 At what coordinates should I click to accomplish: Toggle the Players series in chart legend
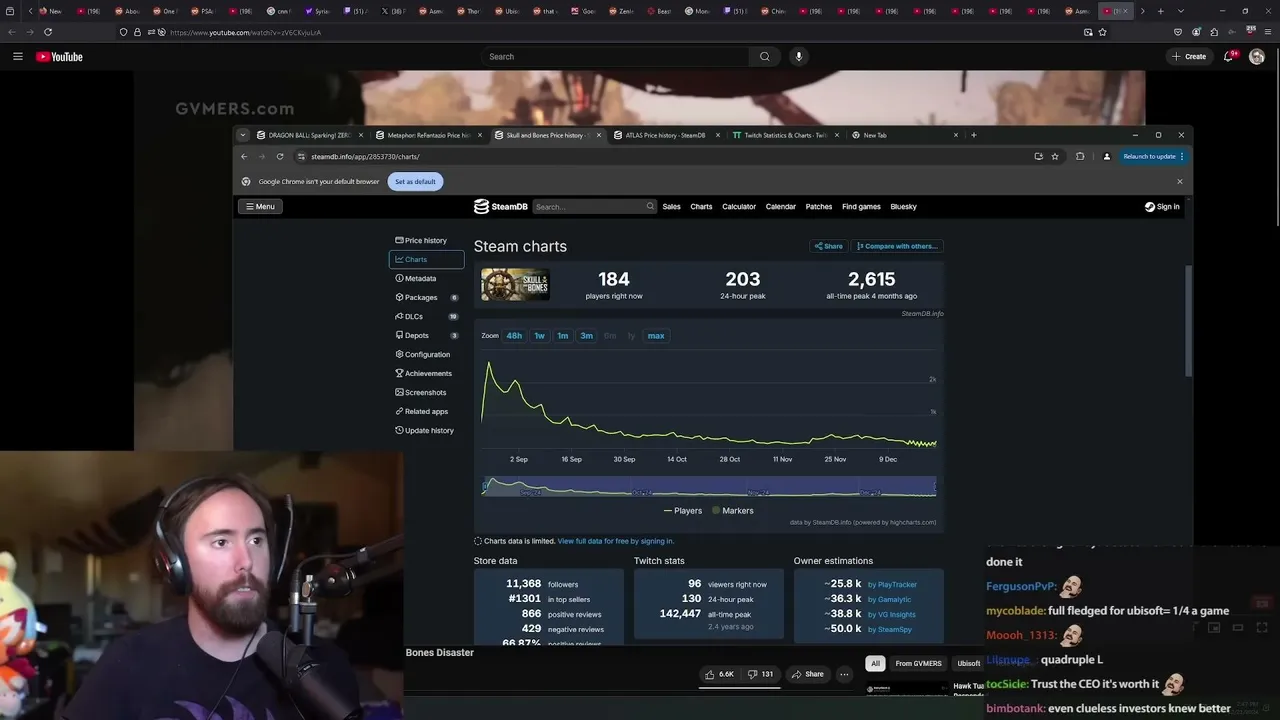click(681, 511)
